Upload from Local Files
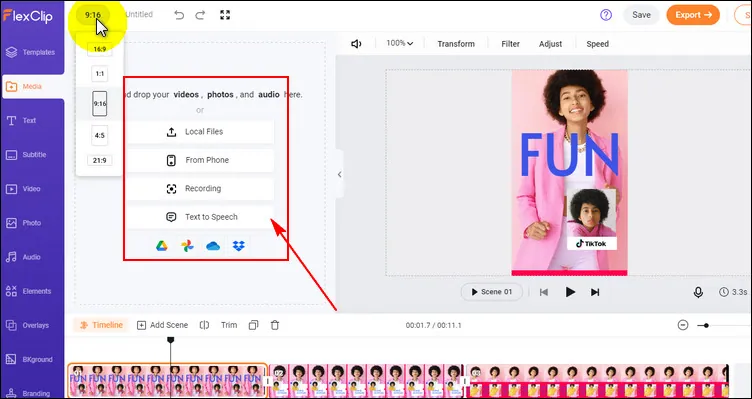This screenshot has width=752, height=399. coord(200,132)
